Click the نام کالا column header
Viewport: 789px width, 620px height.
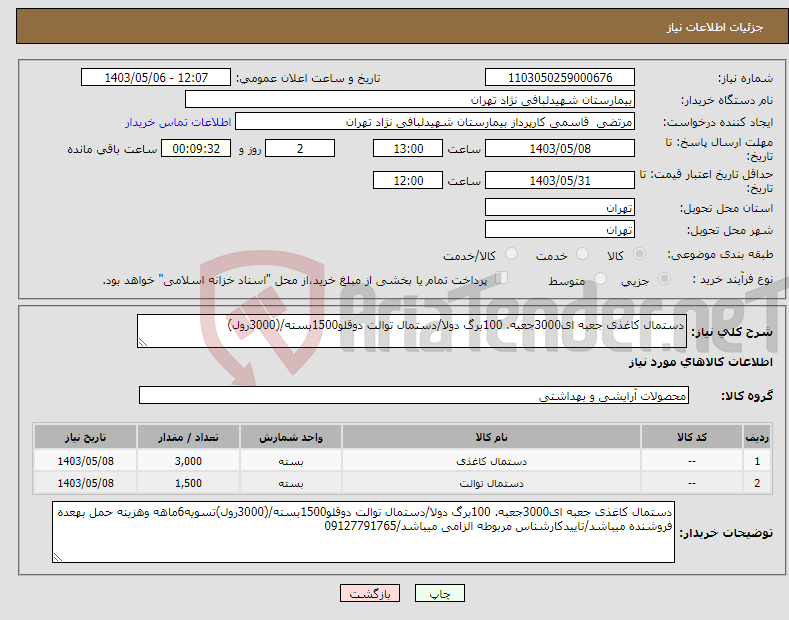[491, 437]
